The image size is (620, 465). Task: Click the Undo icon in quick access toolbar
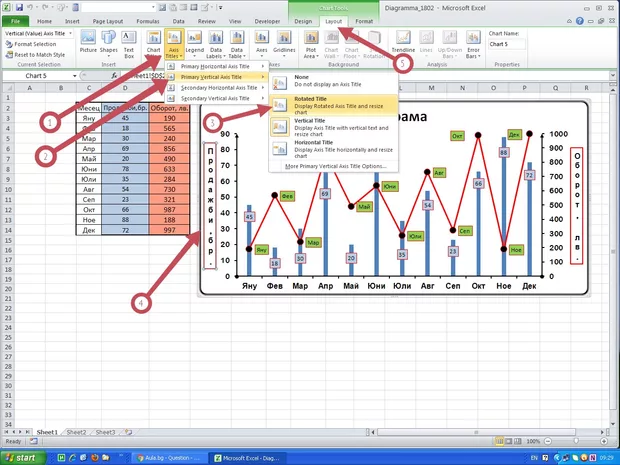(30, 7)
